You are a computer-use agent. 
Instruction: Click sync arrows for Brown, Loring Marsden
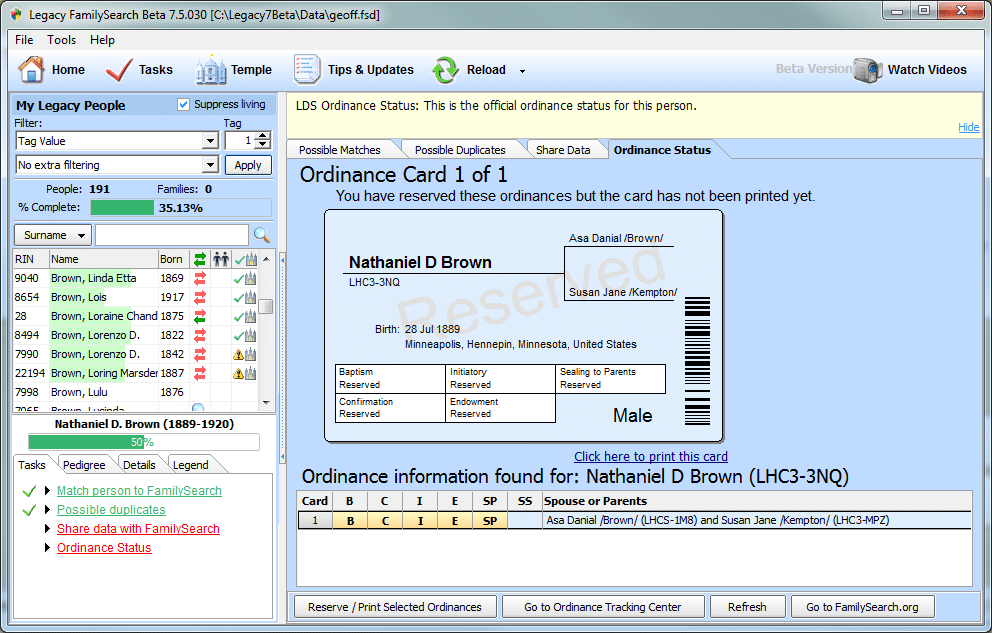pos(200,373)
